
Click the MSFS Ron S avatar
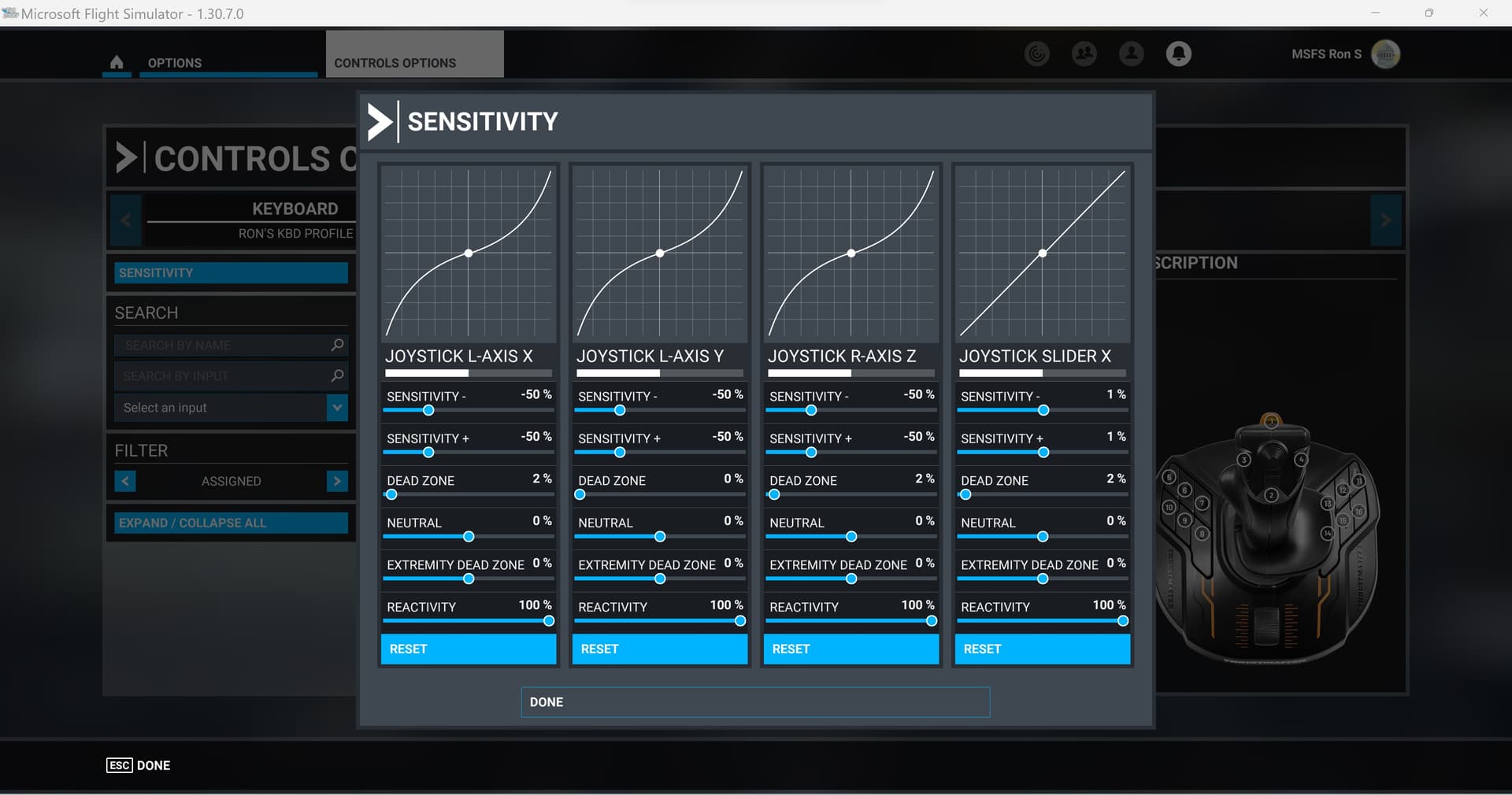tap(1385, 54)
